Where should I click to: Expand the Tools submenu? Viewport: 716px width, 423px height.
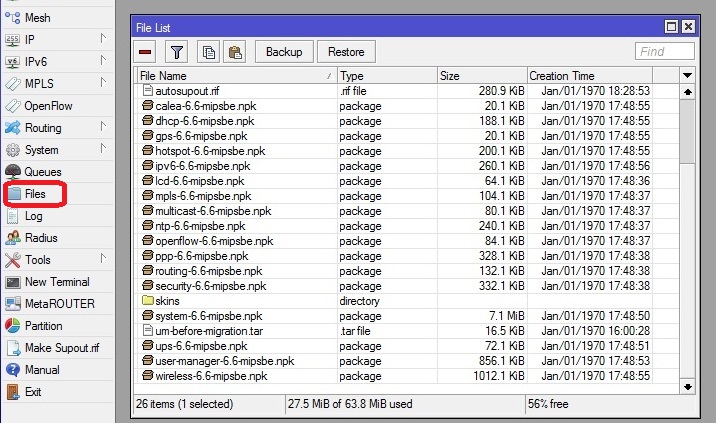38,260
